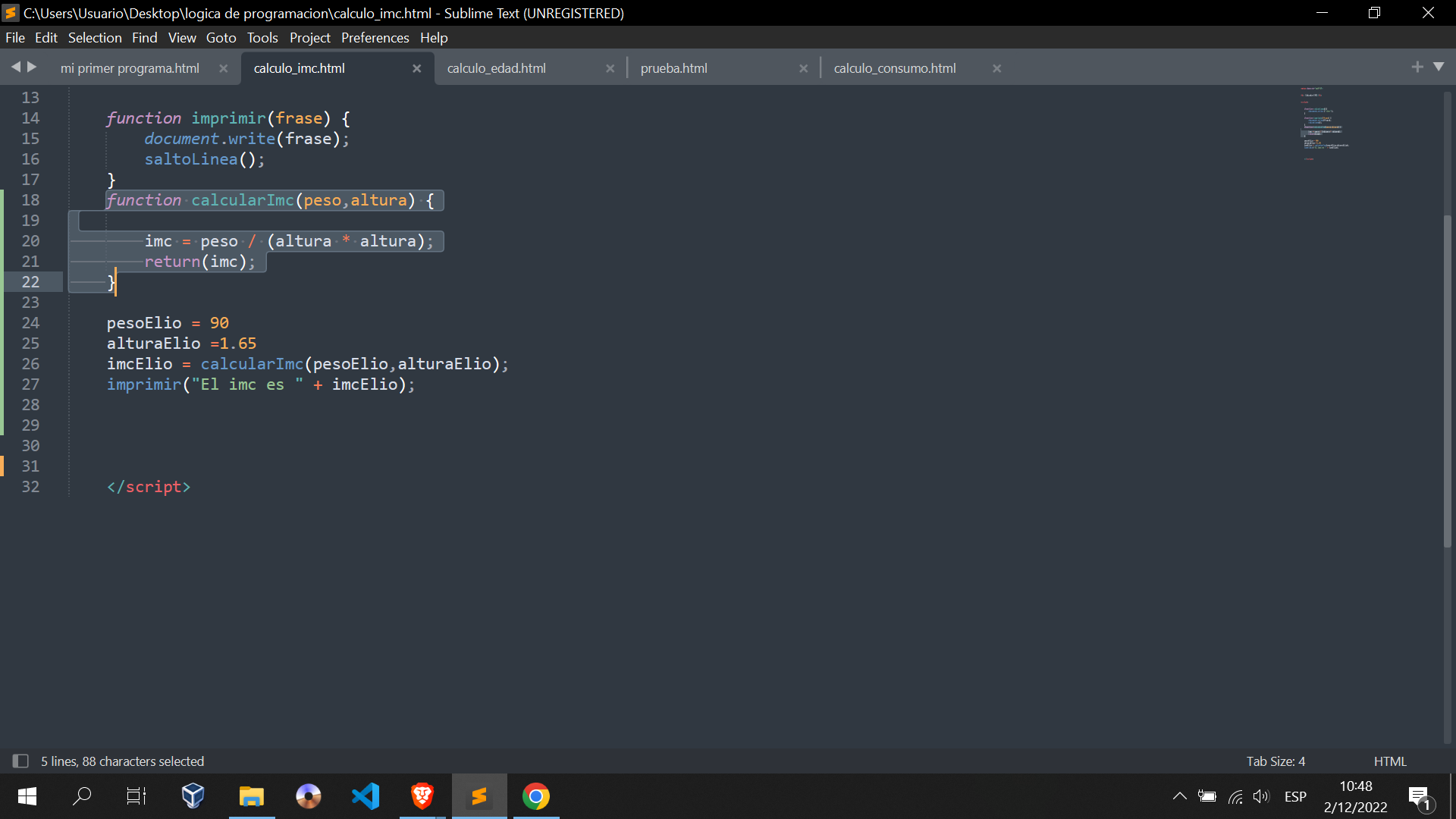The height and width of the screenshot is (819, 1456).
Task: Click saltoLinea() call on line 16
Action: 205,159
